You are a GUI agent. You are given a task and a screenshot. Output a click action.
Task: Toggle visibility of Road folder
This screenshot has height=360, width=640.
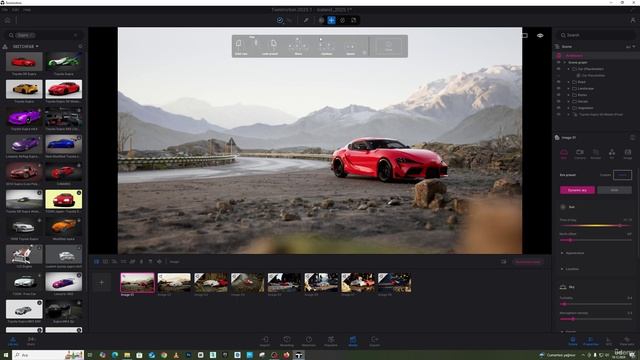pos(558,82)
